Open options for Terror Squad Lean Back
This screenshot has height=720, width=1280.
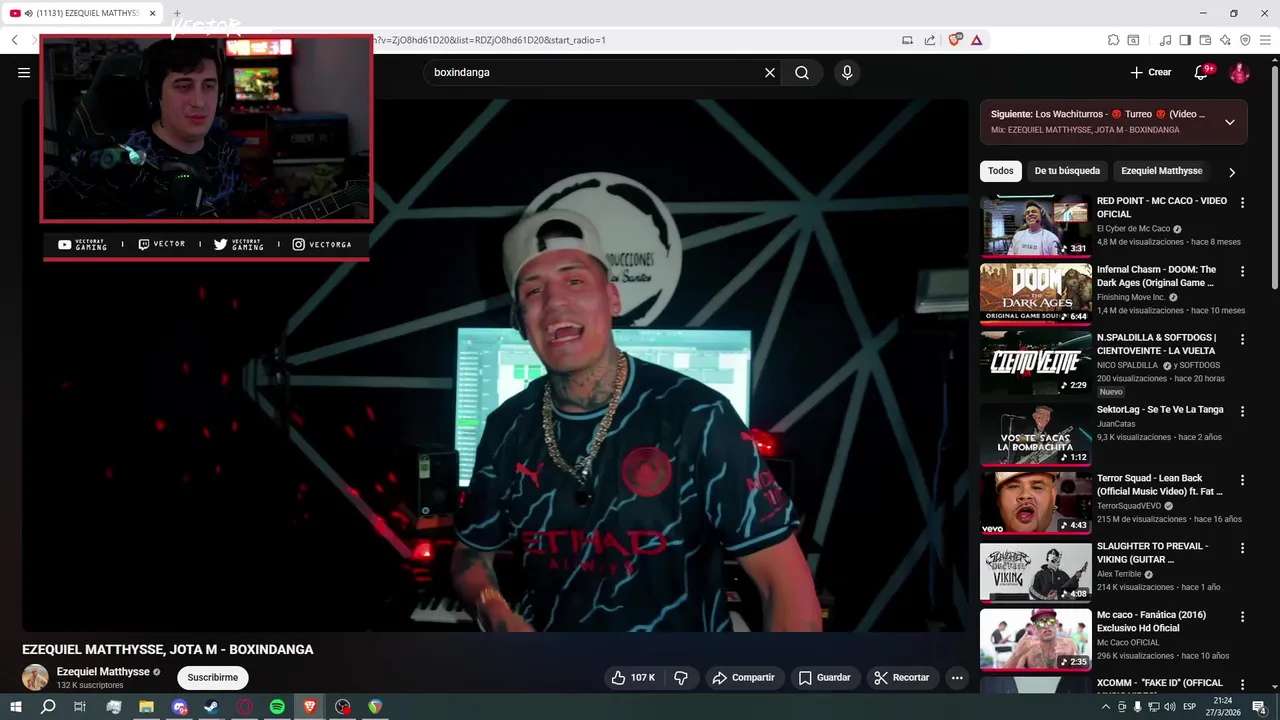point(1242,480)
